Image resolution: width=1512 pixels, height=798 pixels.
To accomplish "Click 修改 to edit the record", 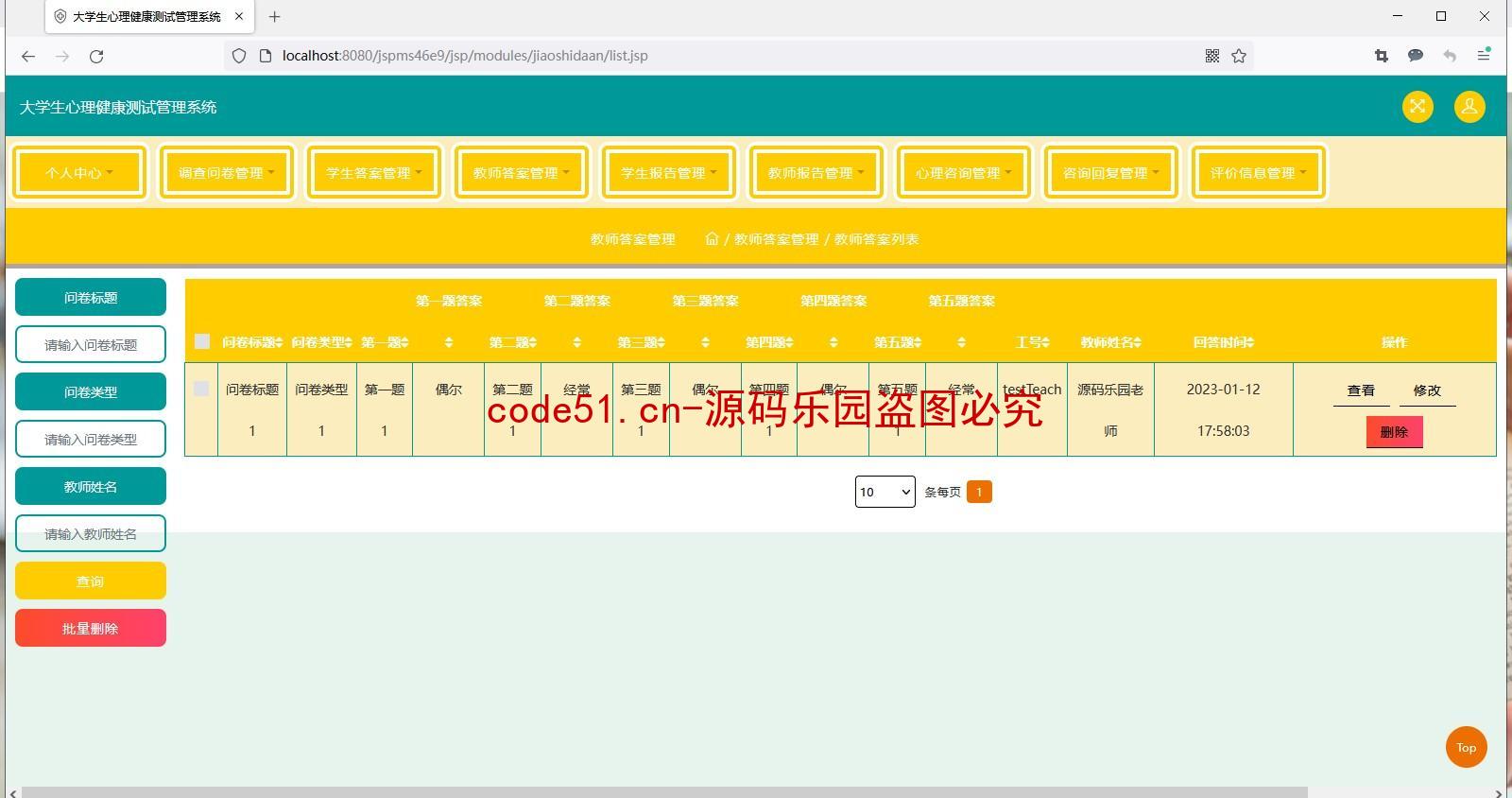I will [1427, 390].
